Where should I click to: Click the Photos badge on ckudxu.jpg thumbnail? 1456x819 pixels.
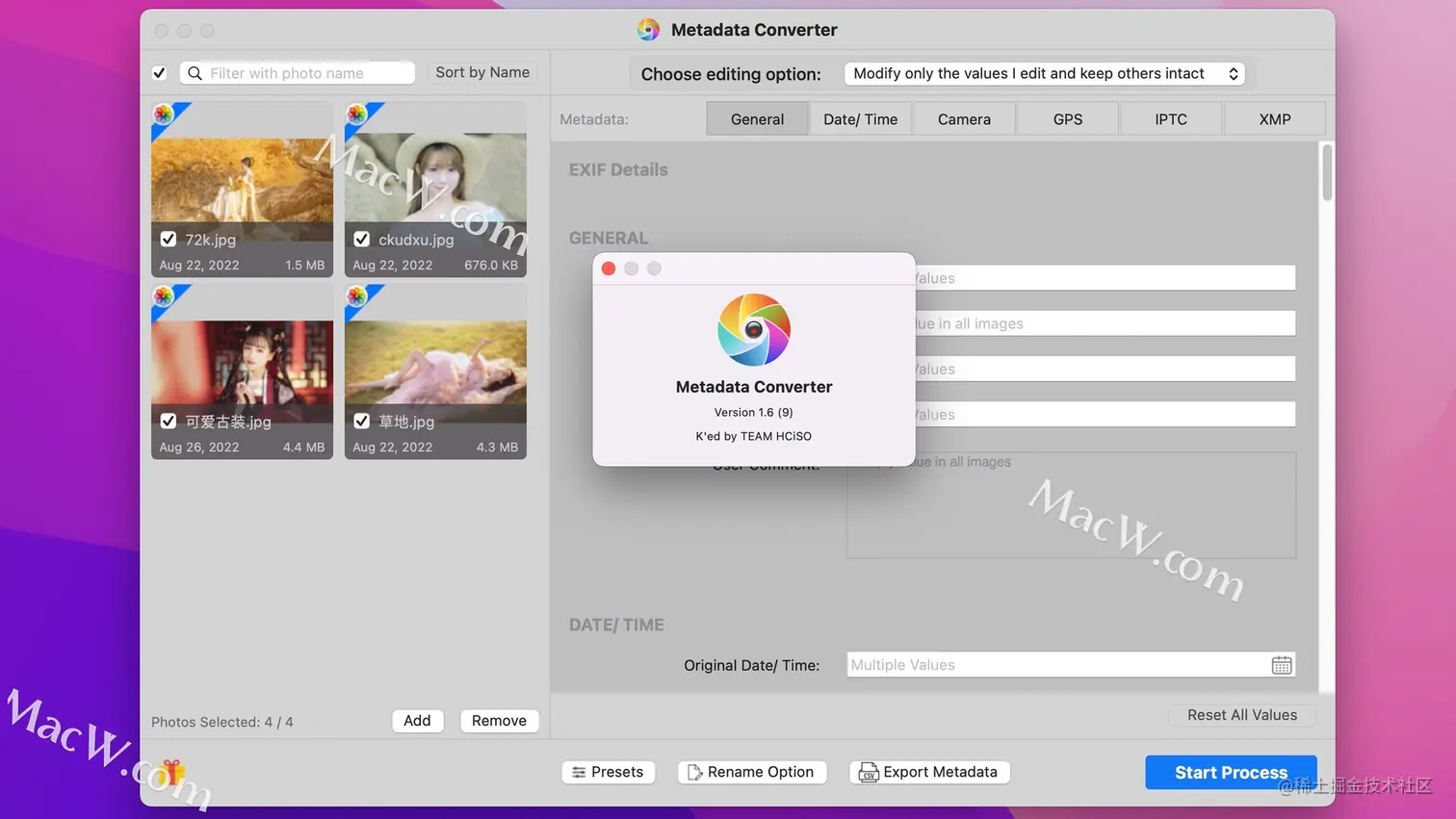point(357,115)
